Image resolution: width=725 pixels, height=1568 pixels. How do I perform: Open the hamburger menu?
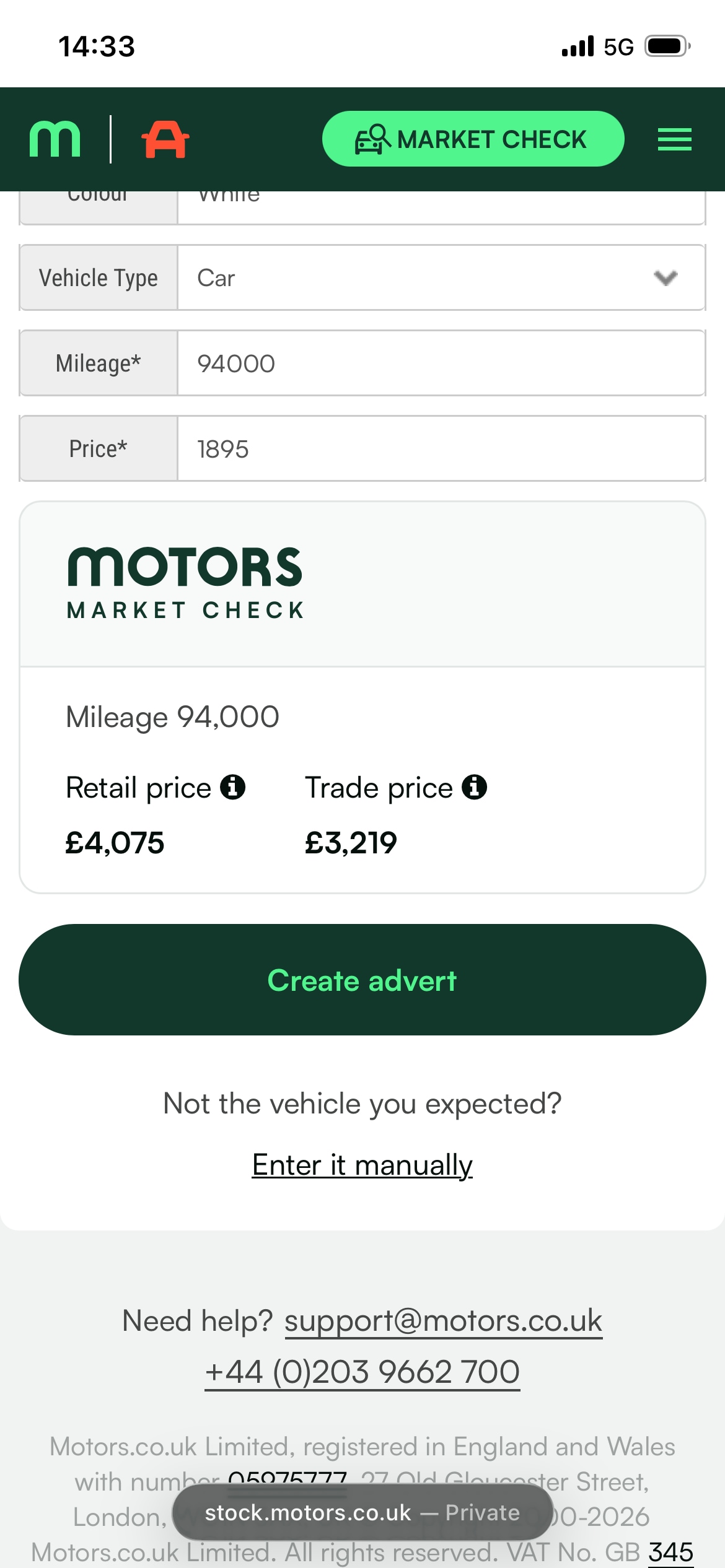pyautogui.click(x=674, y=139)
